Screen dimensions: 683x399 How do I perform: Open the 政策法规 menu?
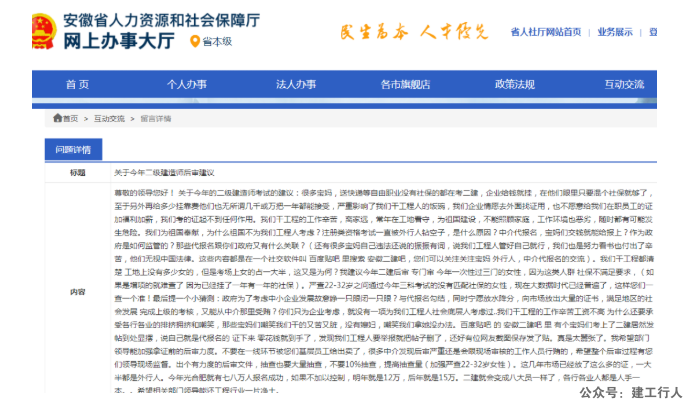pyautogui.click(x=514, y=85)
